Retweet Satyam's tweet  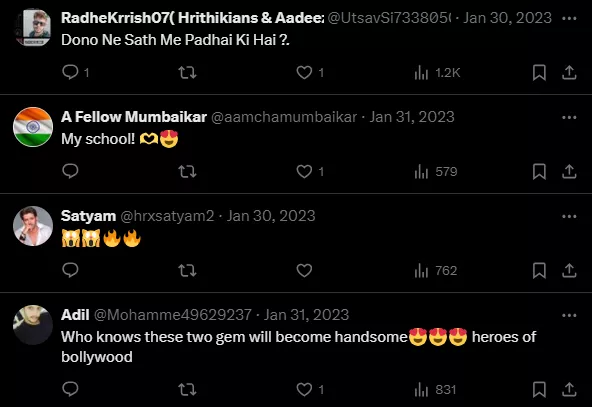[x=187, y=270]
